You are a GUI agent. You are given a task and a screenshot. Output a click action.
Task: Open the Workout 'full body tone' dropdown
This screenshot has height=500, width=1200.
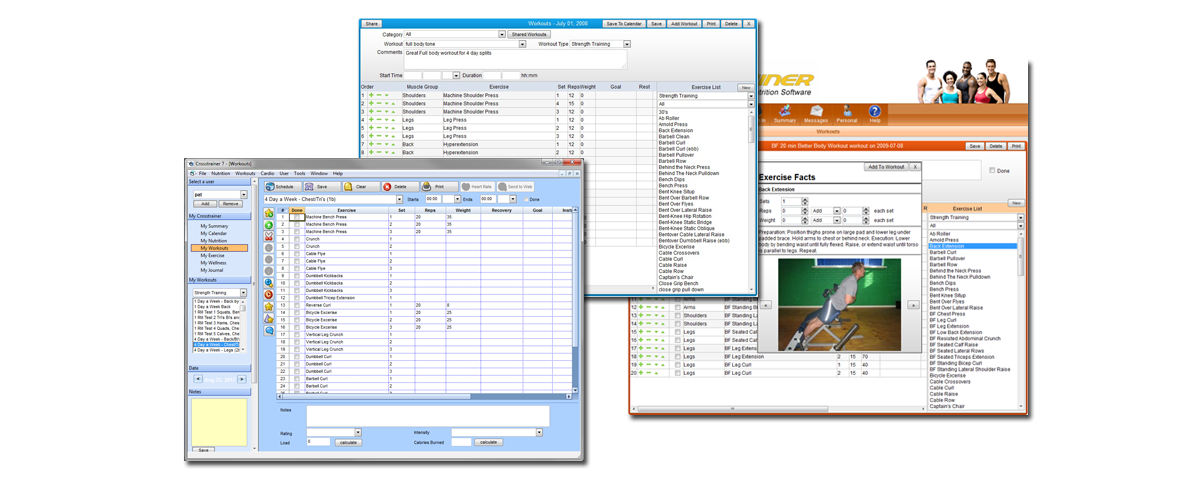click(522, 44)
